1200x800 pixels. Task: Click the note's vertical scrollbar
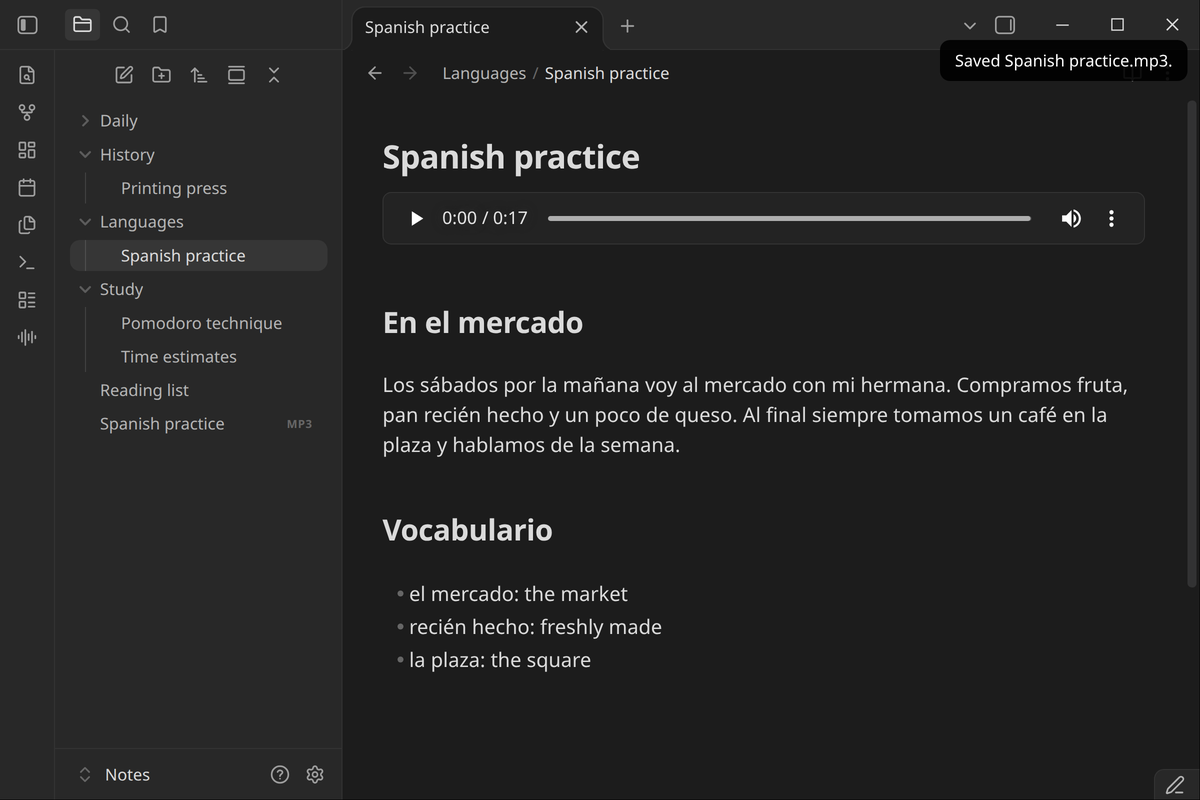pos(1191,343)
